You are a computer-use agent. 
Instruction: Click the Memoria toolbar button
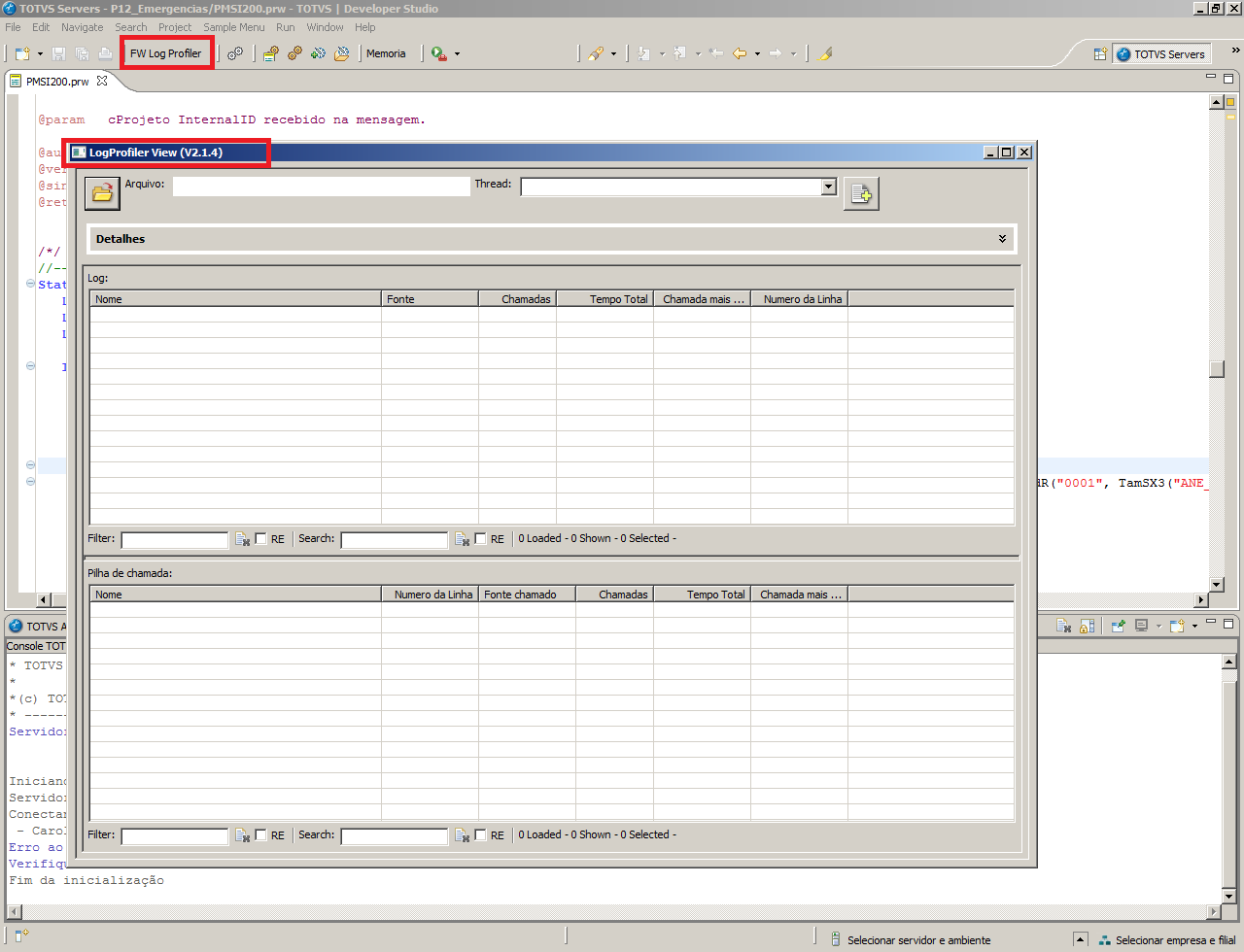tap(386, 53)
